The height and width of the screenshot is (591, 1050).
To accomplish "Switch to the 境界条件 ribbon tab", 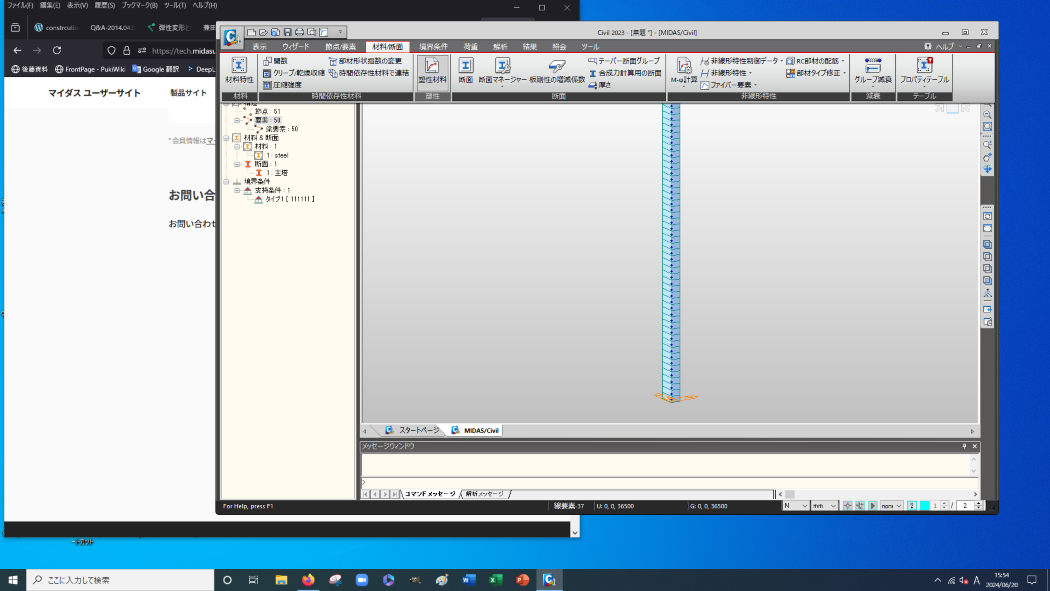I will click(433, 47).
